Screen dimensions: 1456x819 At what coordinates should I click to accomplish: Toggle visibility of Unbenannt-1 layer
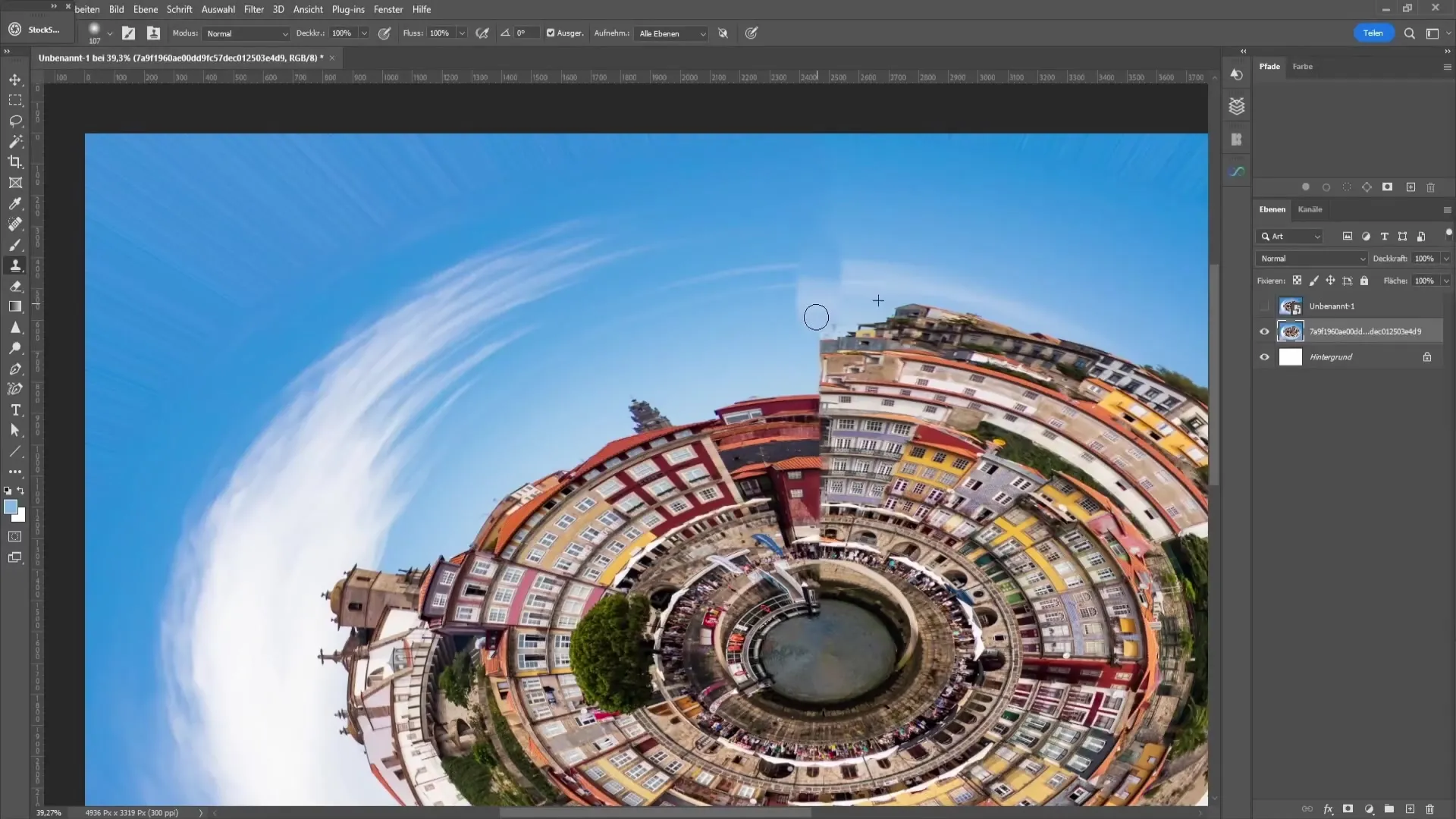1263,306
